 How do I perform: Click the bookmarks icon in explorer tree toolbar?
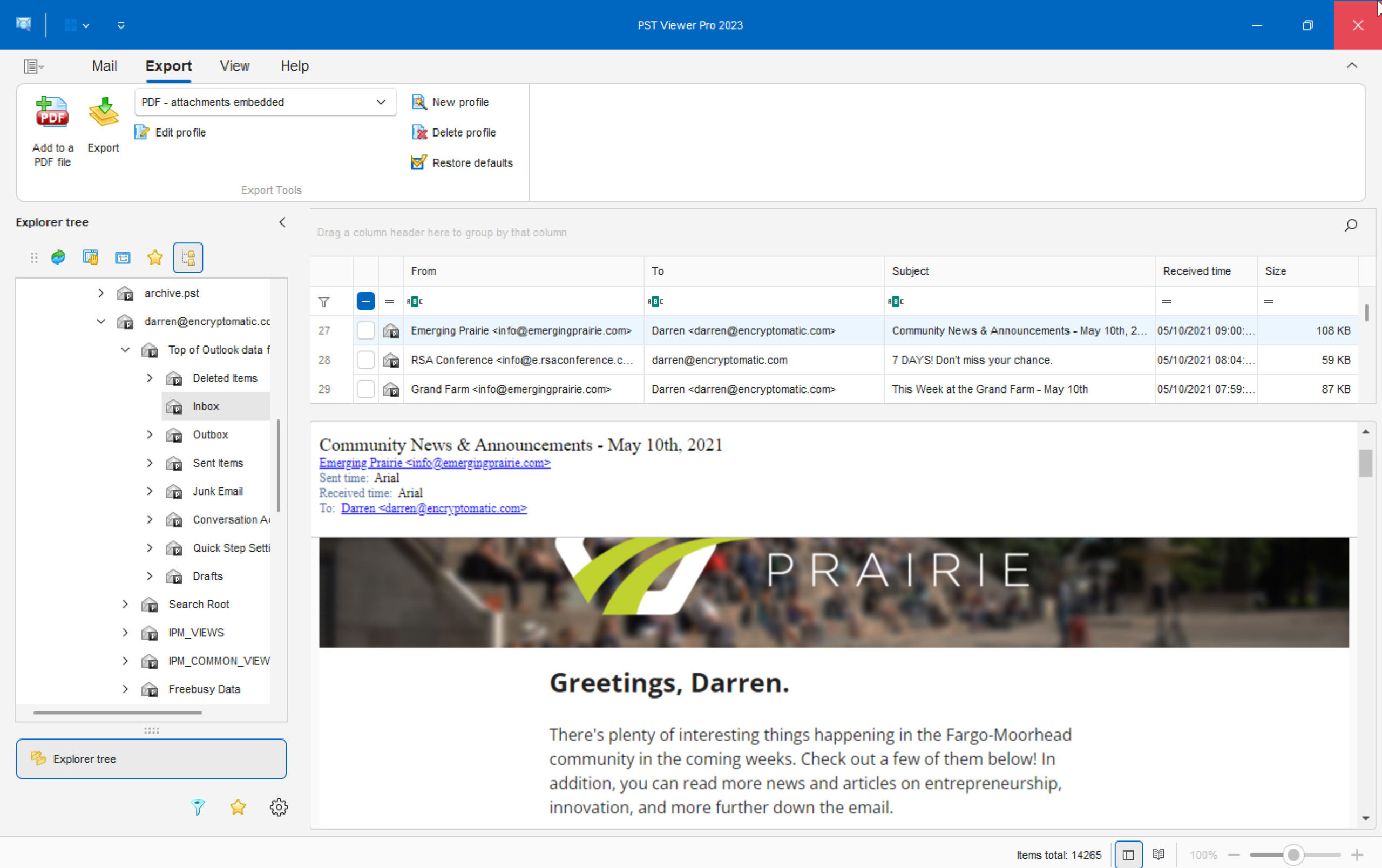click(155, 258)
